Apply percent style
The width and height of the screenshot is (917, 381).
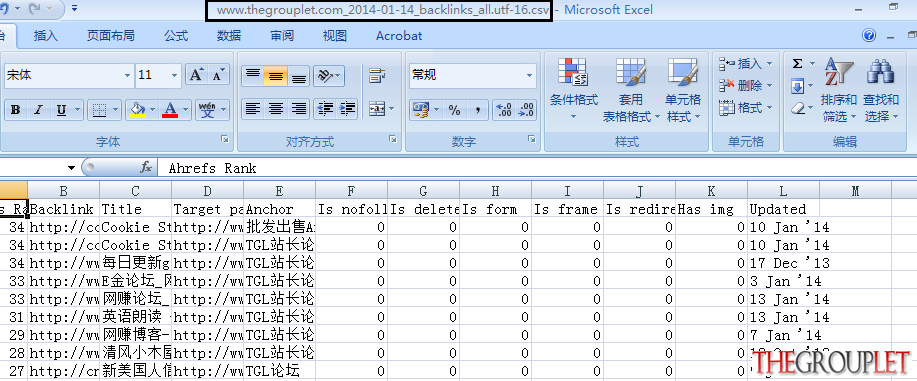pos(454,110)
